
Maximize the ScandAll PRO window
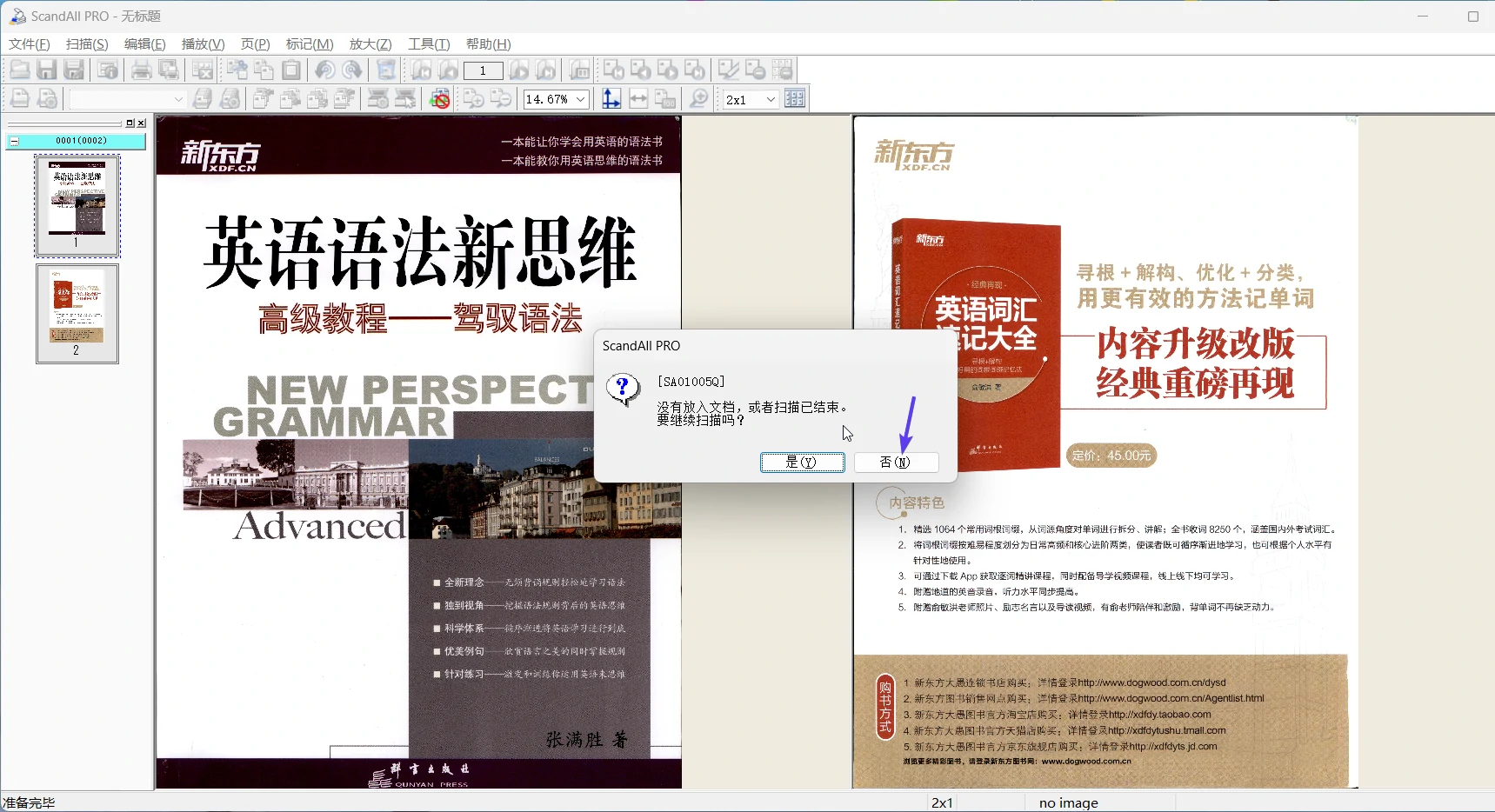[x=1472, y=16]
